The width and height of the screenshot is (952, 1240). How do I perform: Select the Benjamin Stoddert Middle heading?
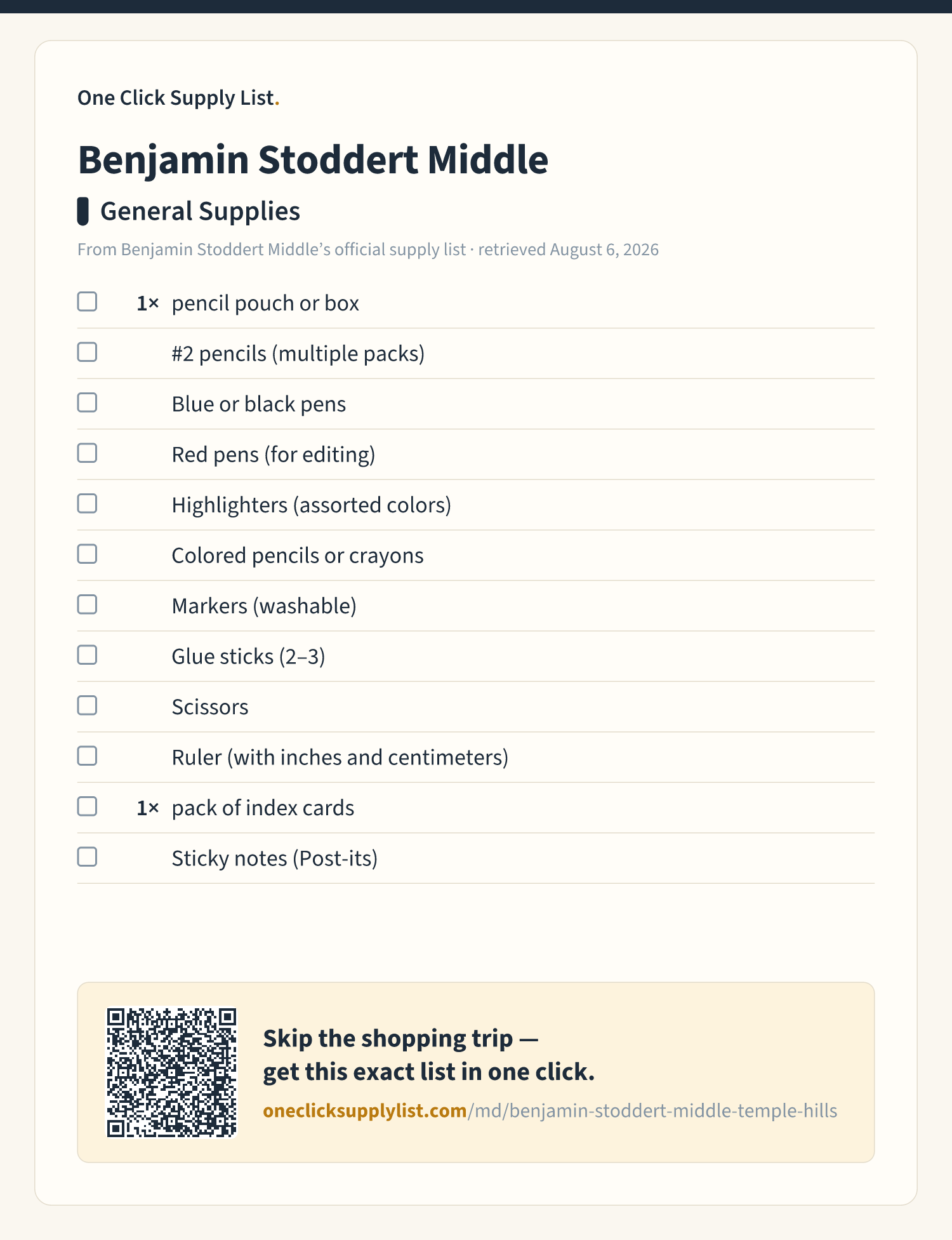[x=313, y=159]
